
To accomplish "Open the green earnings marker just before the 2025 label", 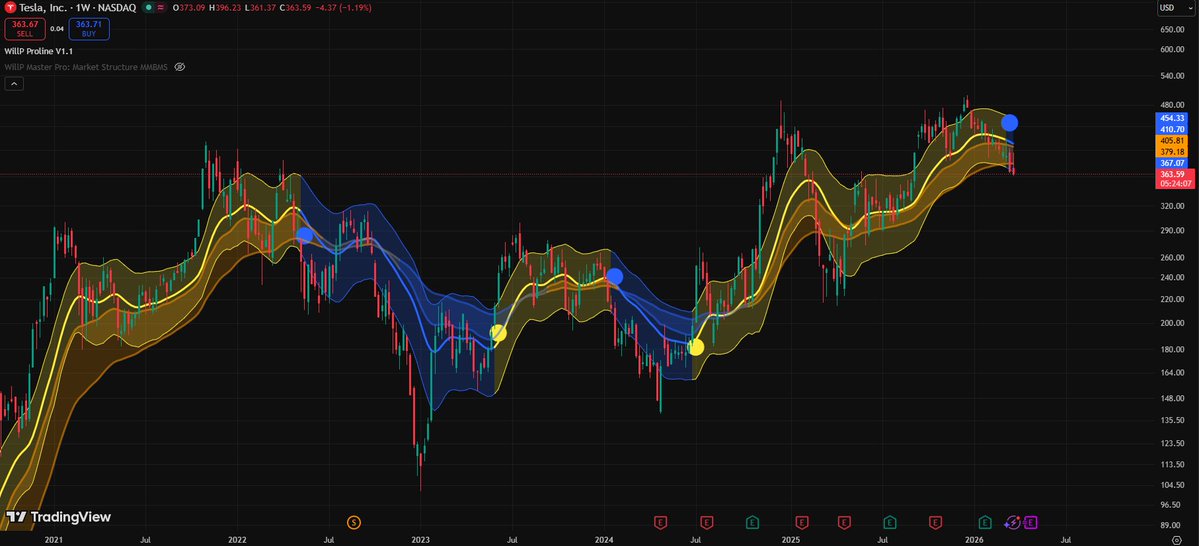I will pos(752,522).
